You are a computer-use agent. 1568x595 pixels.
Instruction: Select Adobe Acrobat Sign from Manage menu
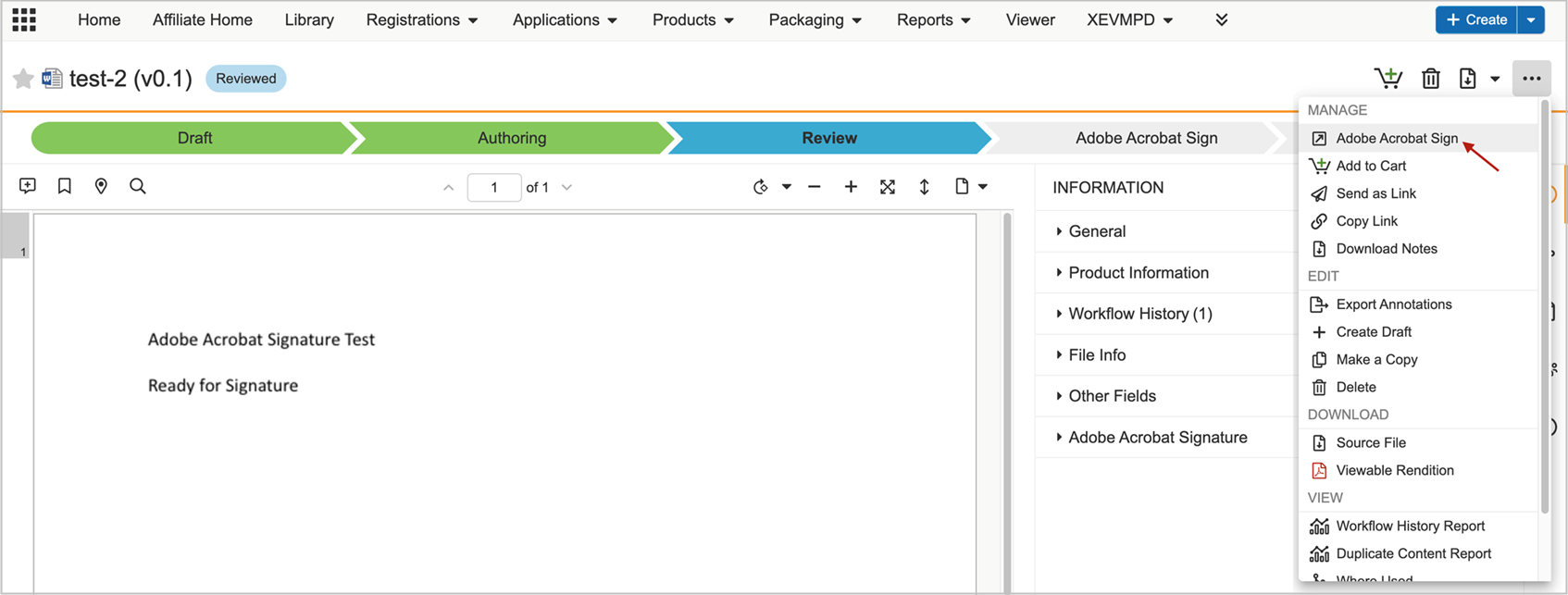1397,138
